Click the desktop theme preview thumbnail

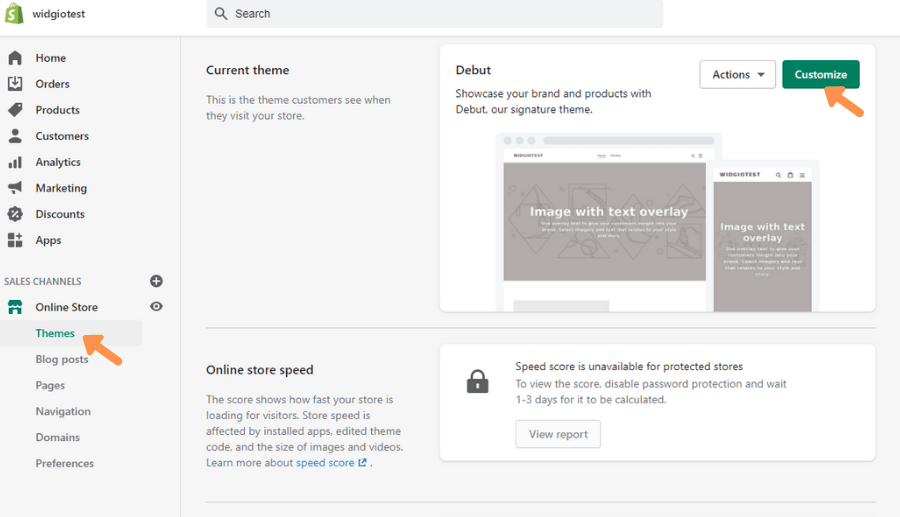click(604, 223)
